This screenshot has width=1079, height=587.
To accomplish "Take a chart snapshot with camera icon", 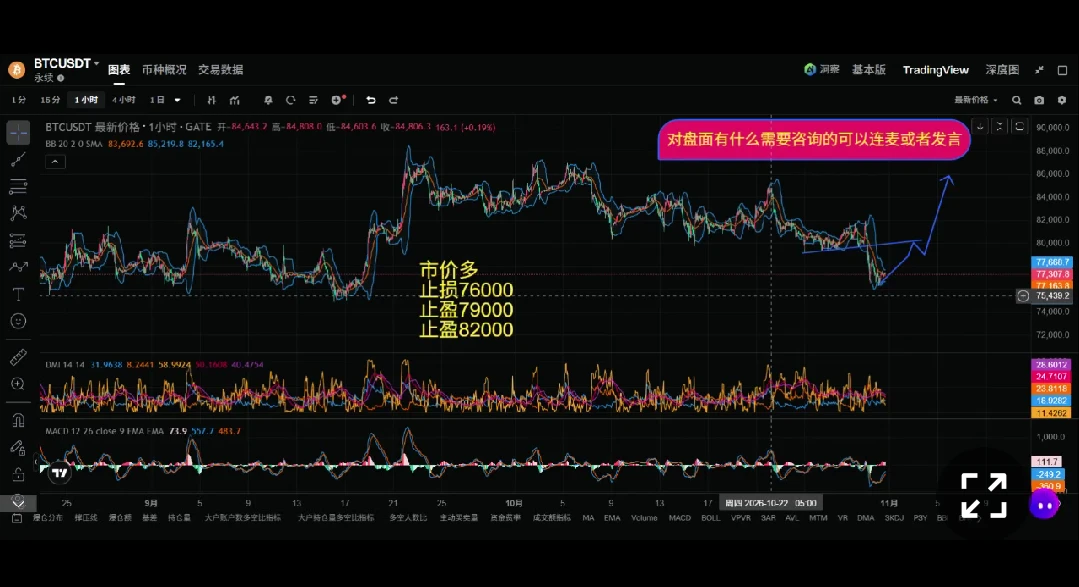I will pyautogui.click(x=1039, y=100).
